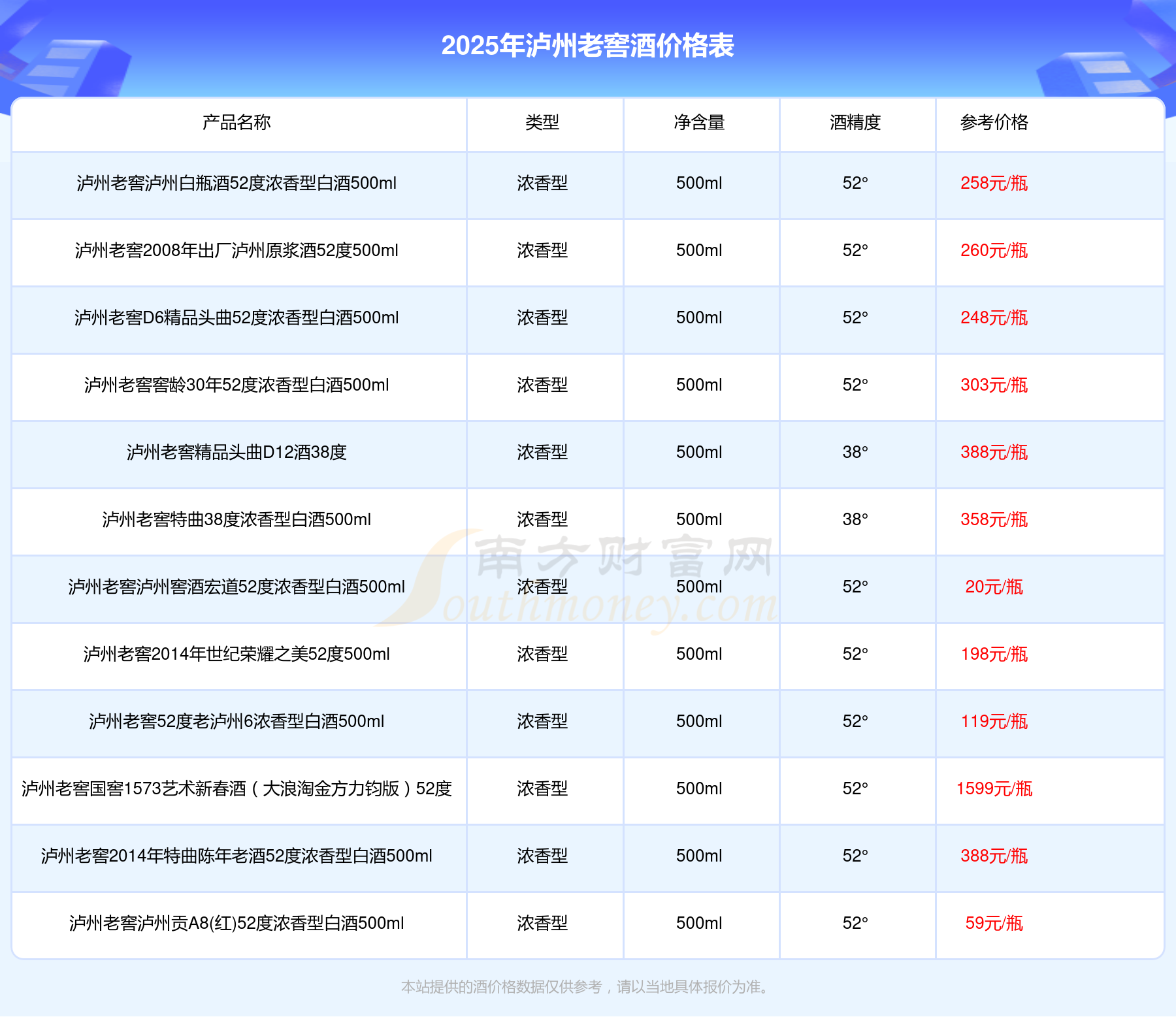The width and height of the screenshot is (1176, 1019).
Task: Click the 248元/瓶 price
Action: point(994,318)
